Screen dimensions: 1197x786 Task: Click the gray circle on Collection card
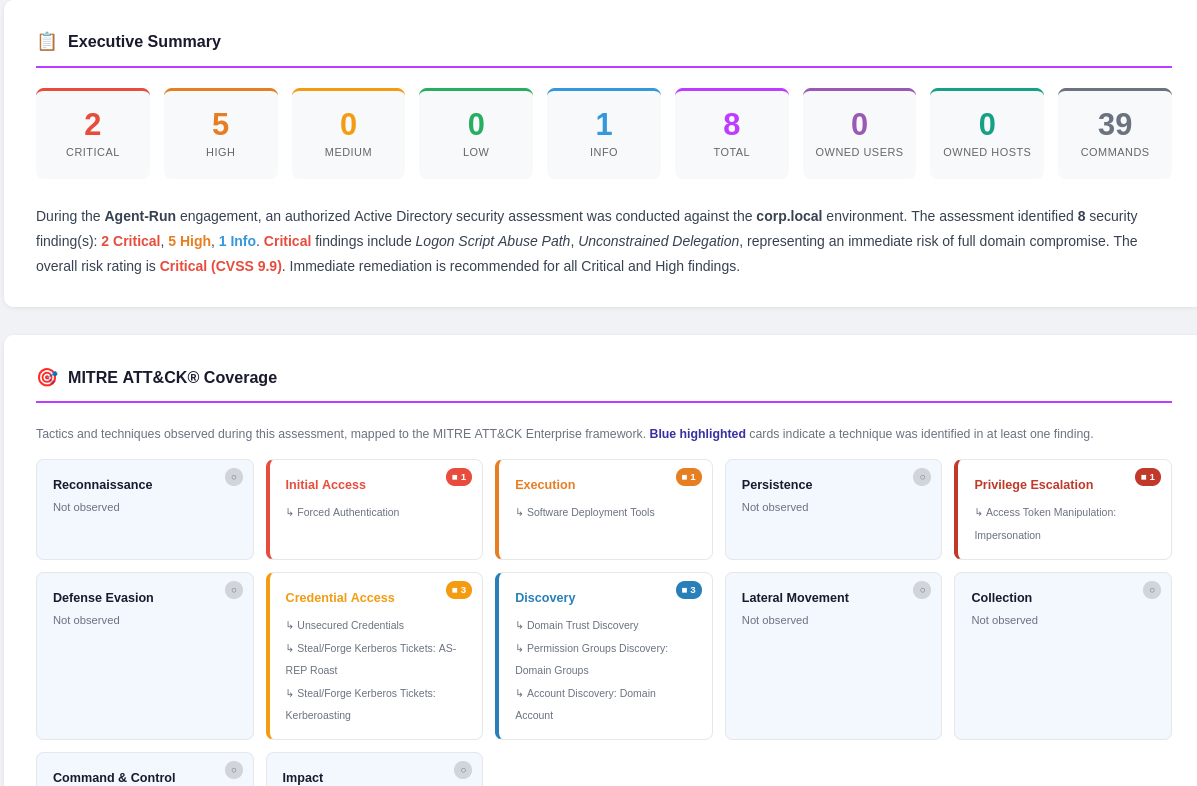1151,590
